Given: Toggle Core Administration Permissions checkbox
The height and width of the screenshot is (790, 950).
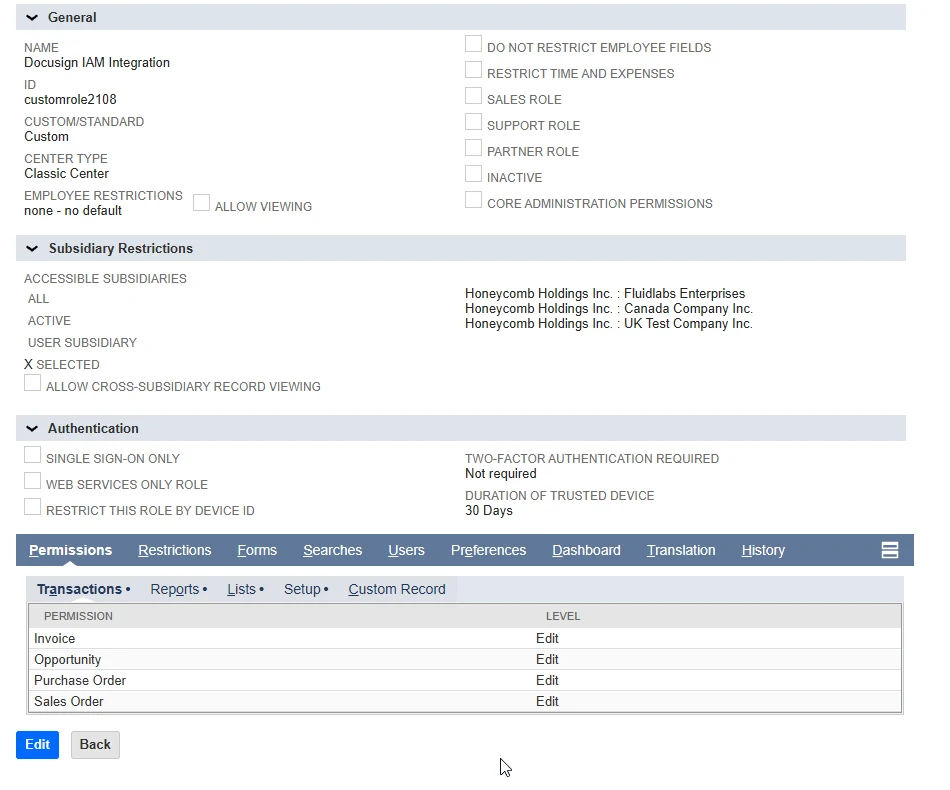Looking at the screenshot, I should pos(473,201).
